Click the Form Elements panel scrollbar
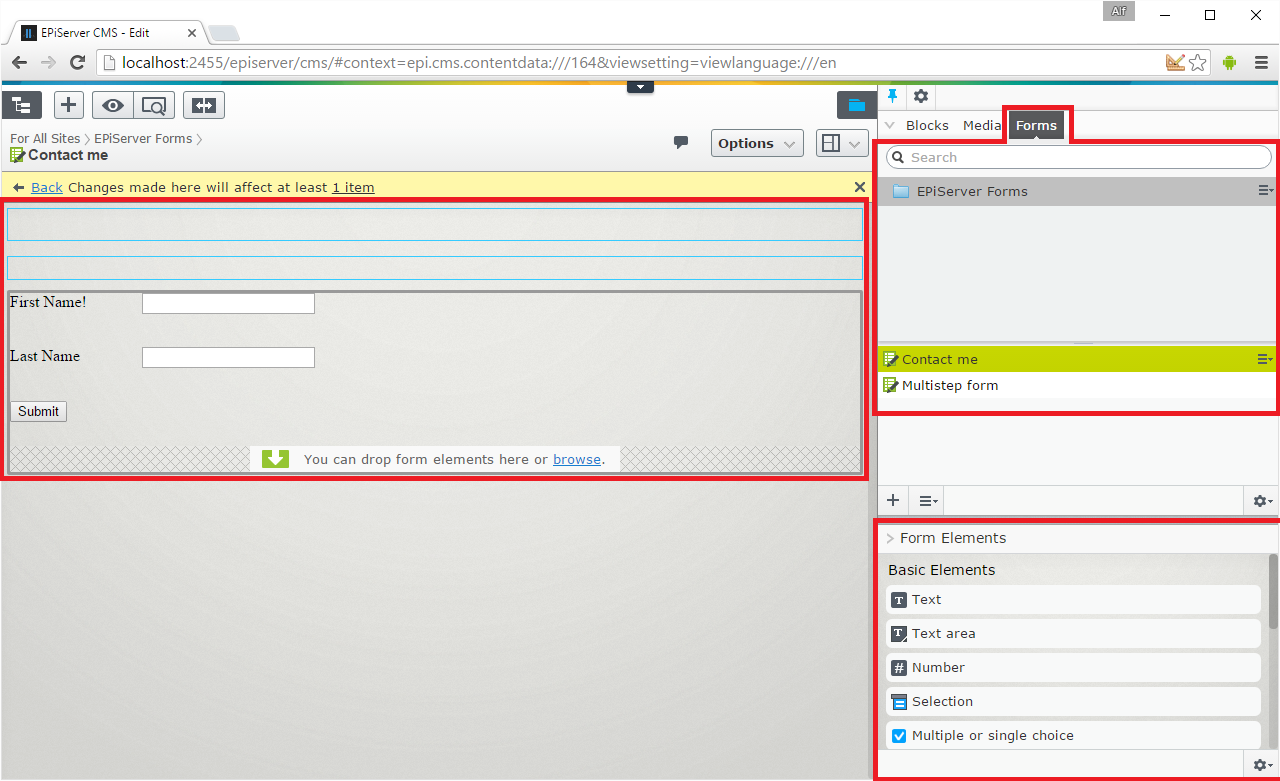The height and width of the screenshot is (781, 1280). (x=1273, y=590)
